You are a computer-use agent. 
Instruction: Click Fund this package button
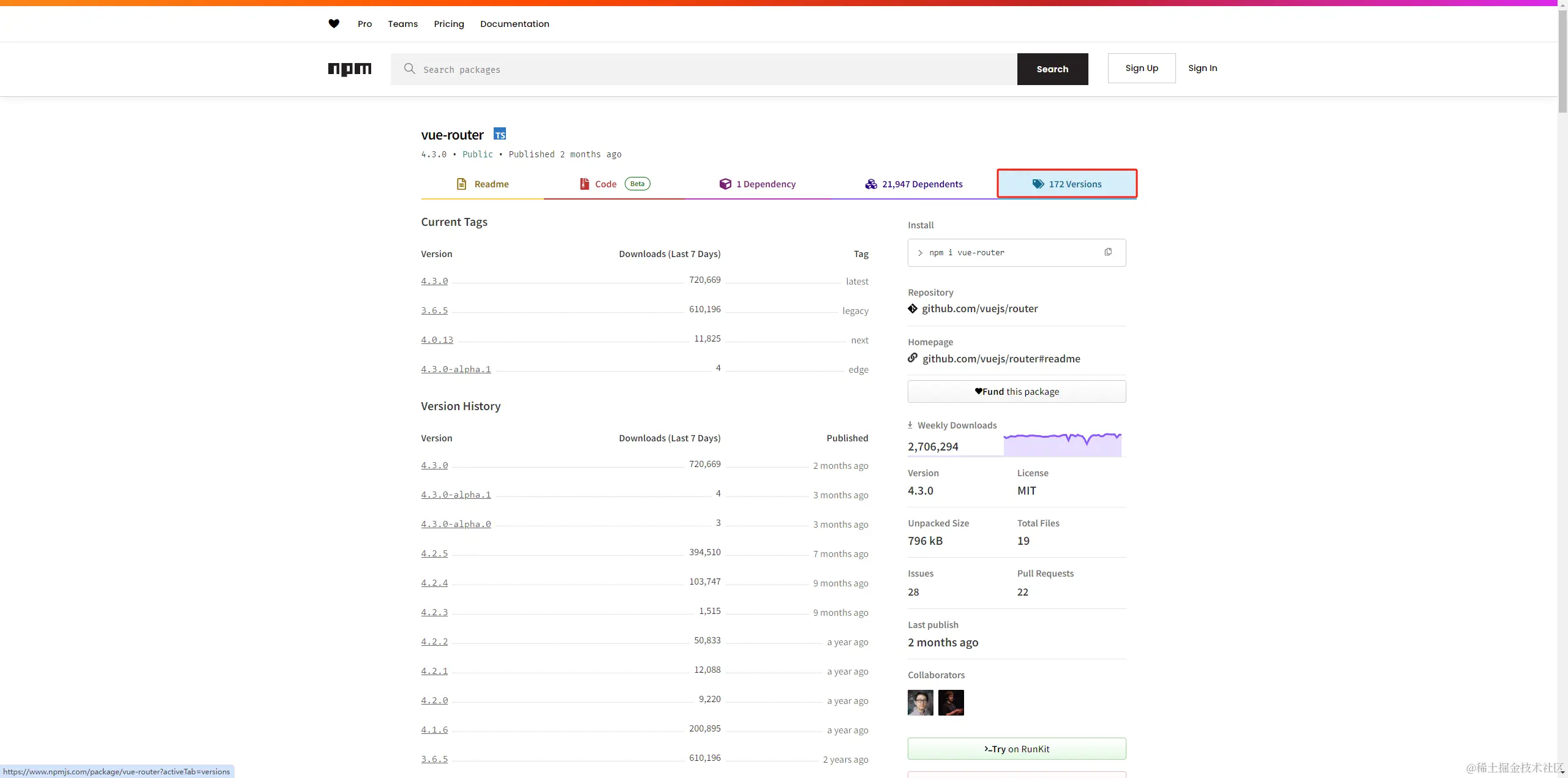click(1016, 392)
